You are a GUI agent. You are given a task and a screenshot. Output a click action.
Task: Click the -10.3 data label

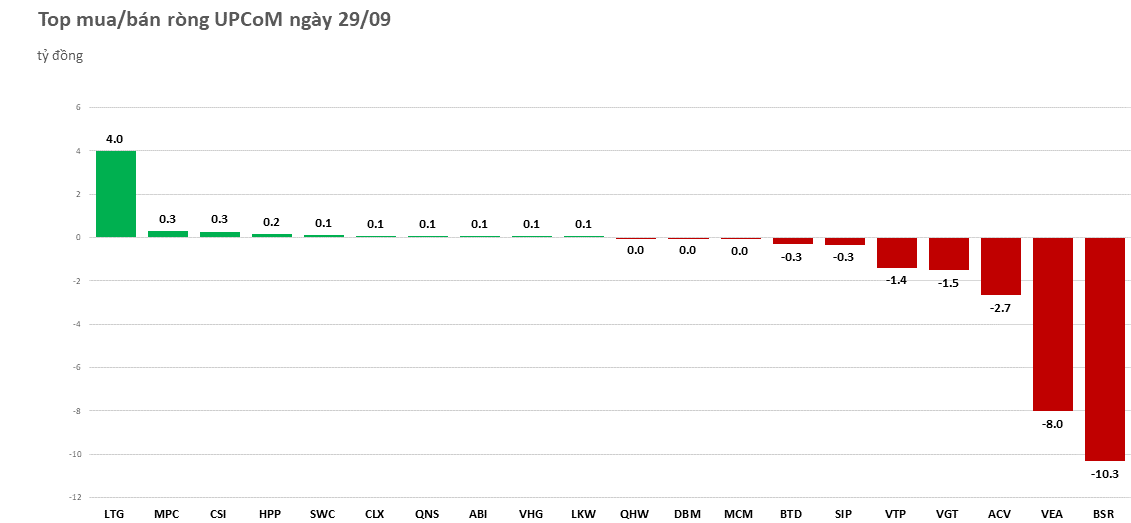[1104, 474]
